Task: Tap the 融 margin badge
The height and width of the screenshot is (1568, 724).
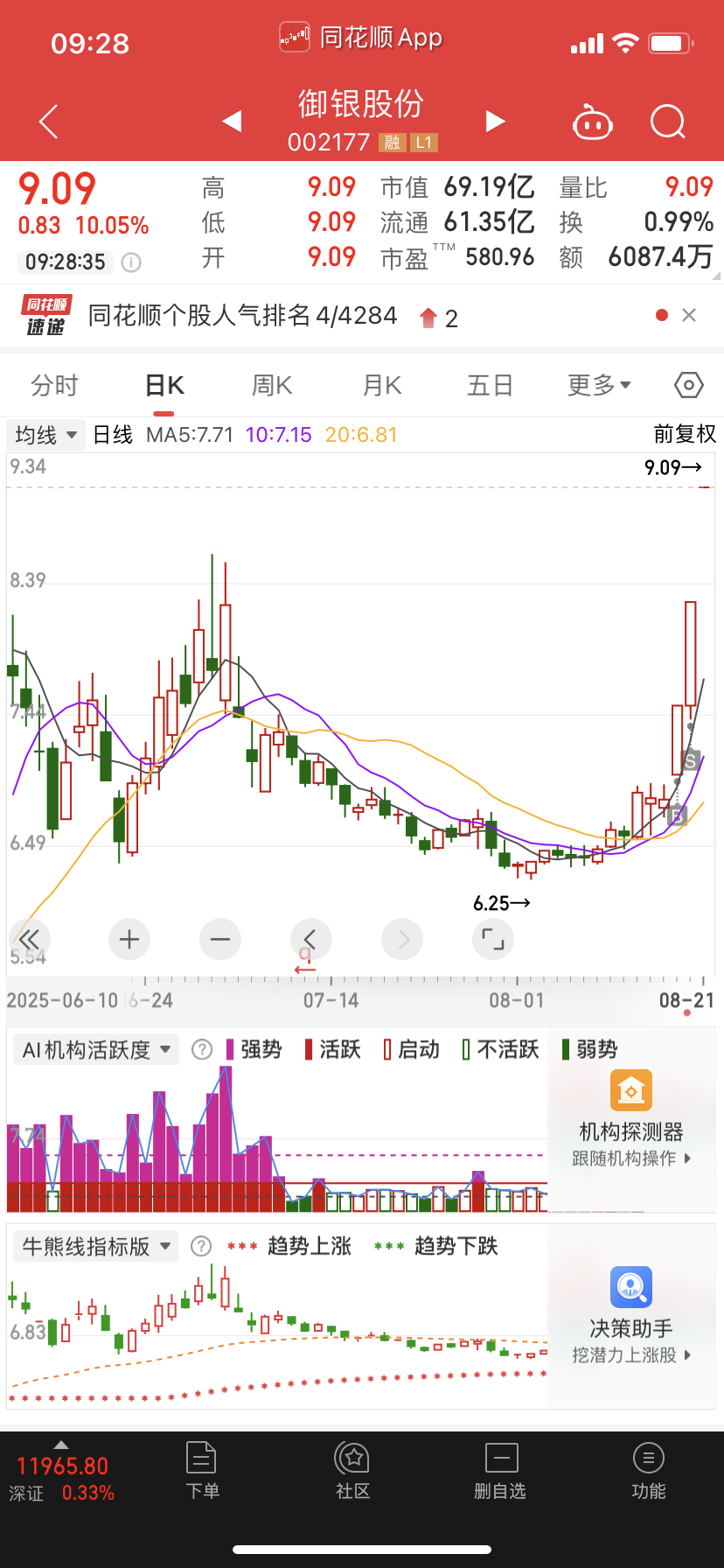Action: [392, 143]
